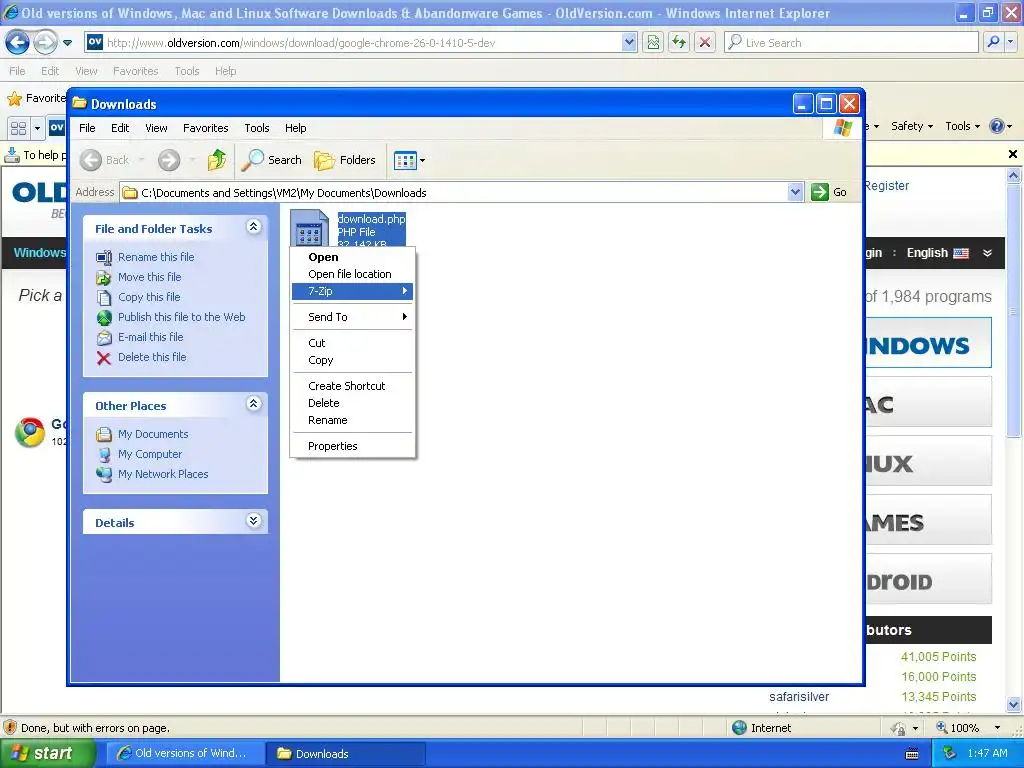Open the IE Safety menu dropdown

[x=912, y=126]
